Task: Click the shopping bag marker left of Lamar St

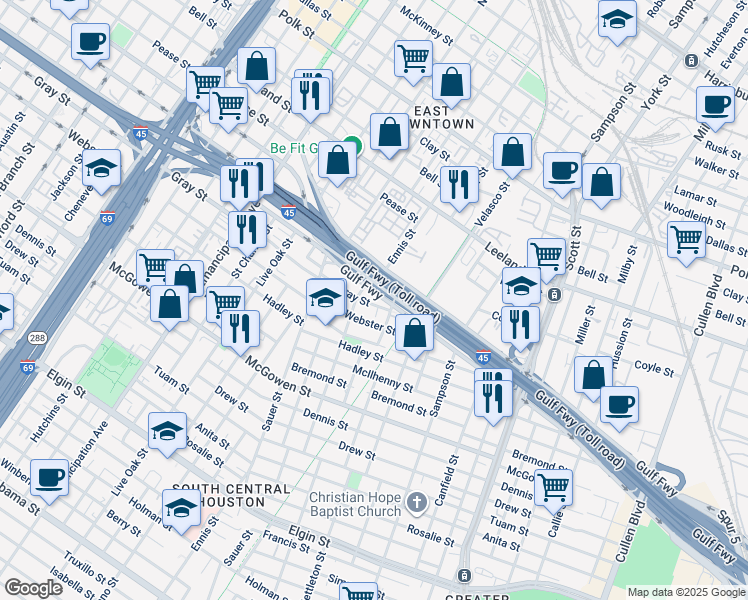Action: click(602, 183)
